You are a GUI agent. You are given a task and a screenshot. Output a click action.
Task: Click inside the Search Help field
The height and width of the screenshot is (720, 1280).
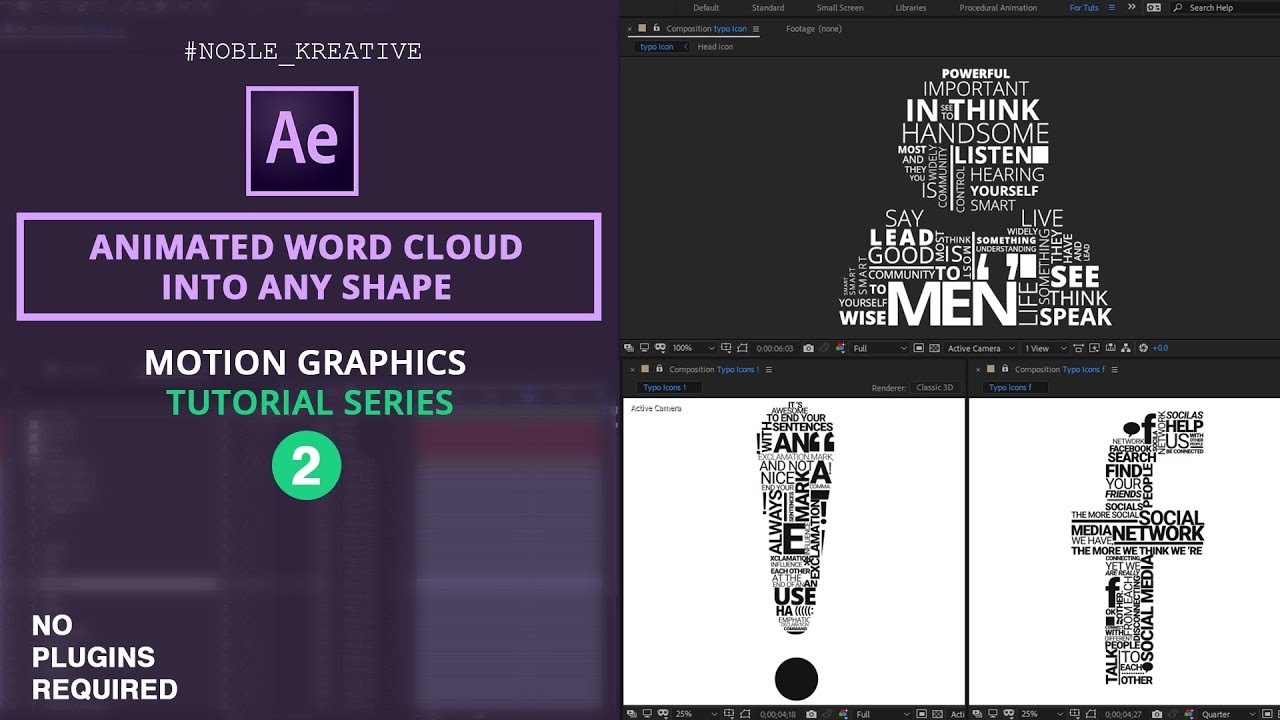(x=1215, y=7)
